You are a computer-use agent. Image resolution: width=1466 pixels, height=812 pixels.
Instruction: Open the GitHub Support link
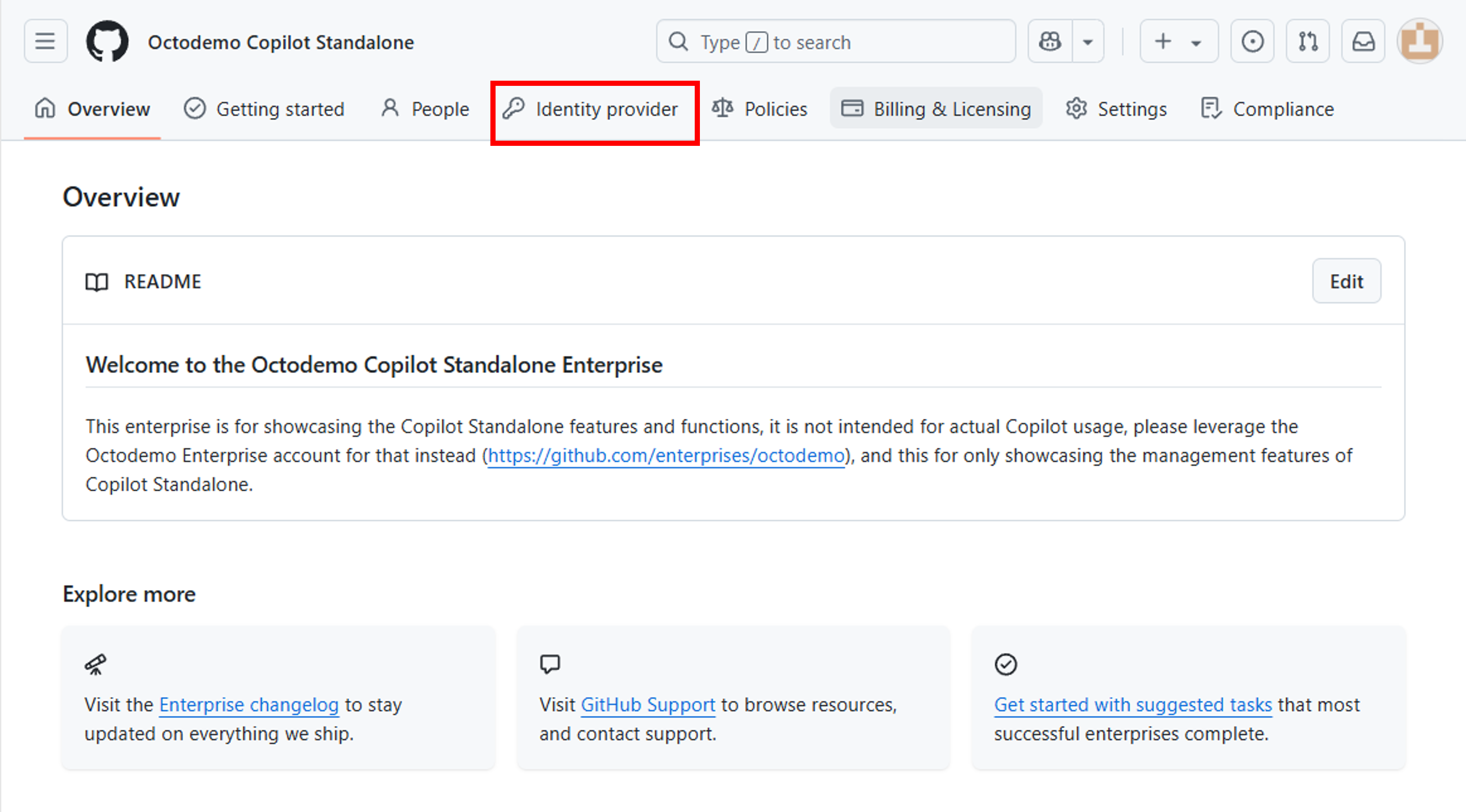tap(648, 705)
